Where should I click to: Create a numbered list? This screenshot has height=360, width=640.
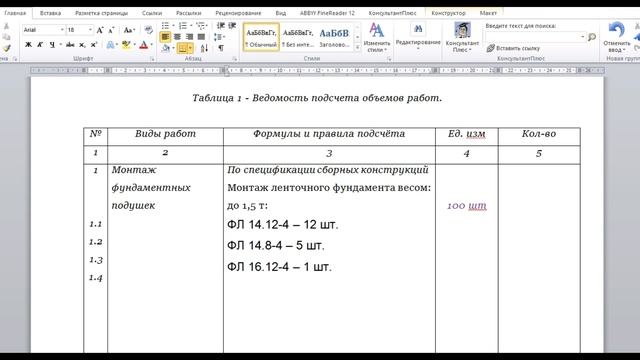tap(182, 26)
